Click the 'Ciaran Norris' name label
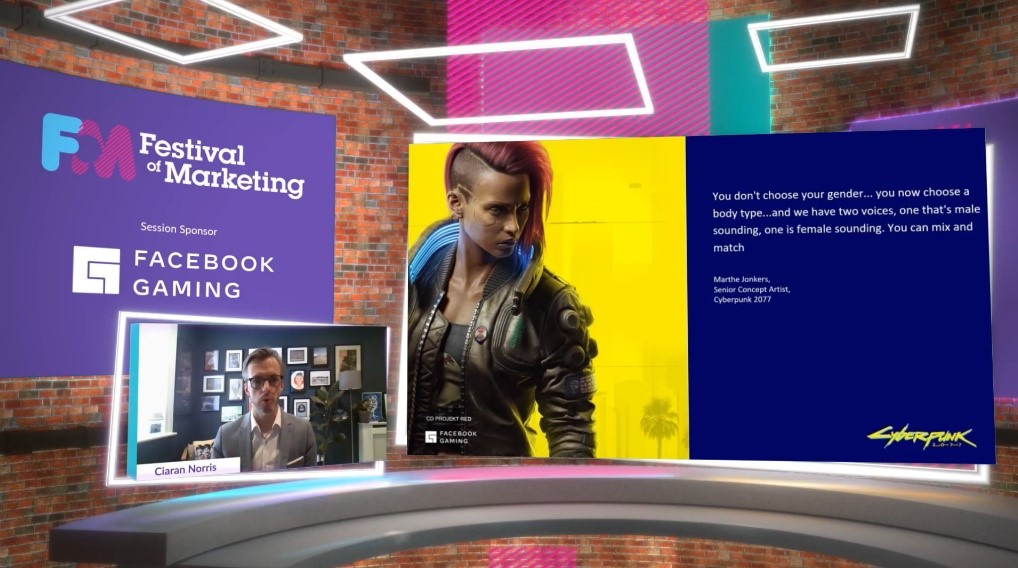 coord(186,469)
